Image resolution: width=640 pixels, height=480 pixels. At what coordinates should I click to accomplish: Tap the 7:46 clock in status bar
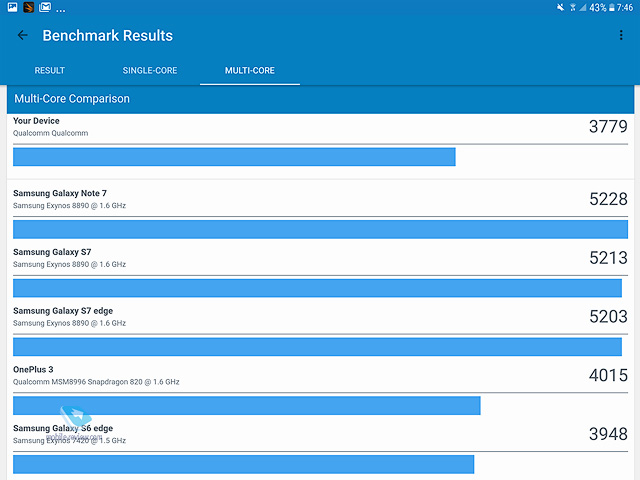625,7
